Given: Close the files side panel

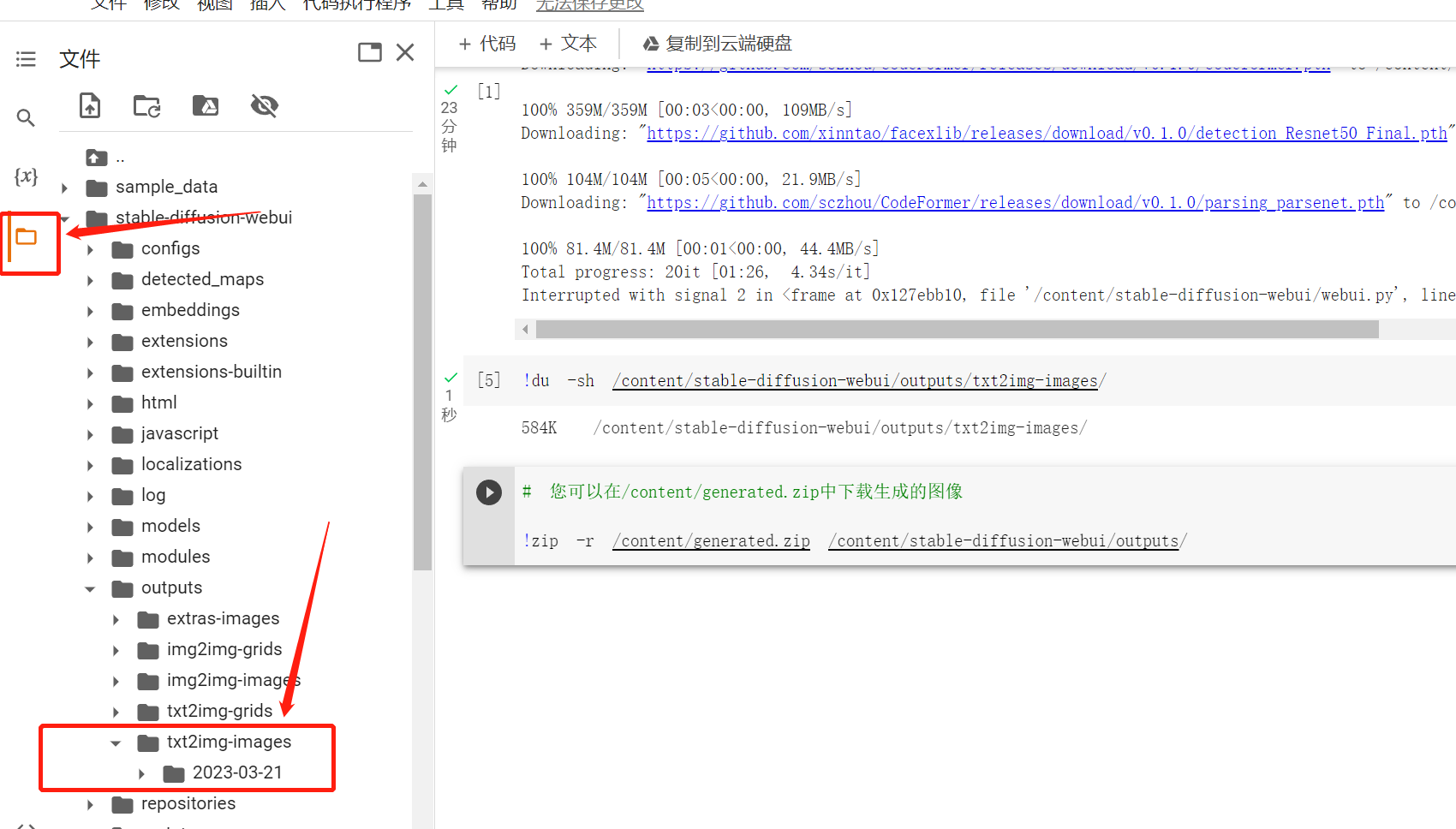Looking at the screenshot, I should tap(405, 53).
